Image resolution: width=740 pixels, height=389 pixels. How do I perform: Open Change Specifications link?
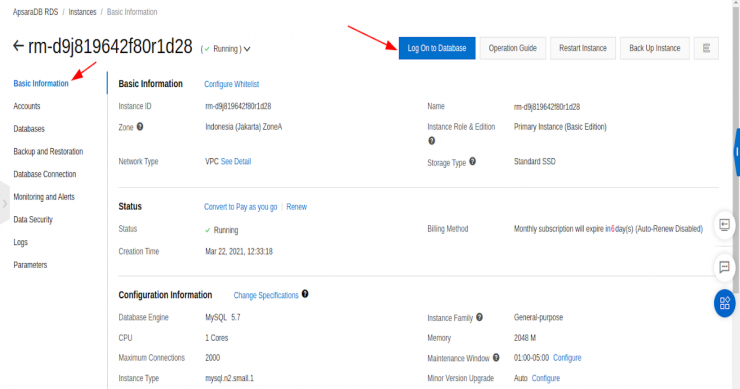pyautogui.click(x=266, y=295)
